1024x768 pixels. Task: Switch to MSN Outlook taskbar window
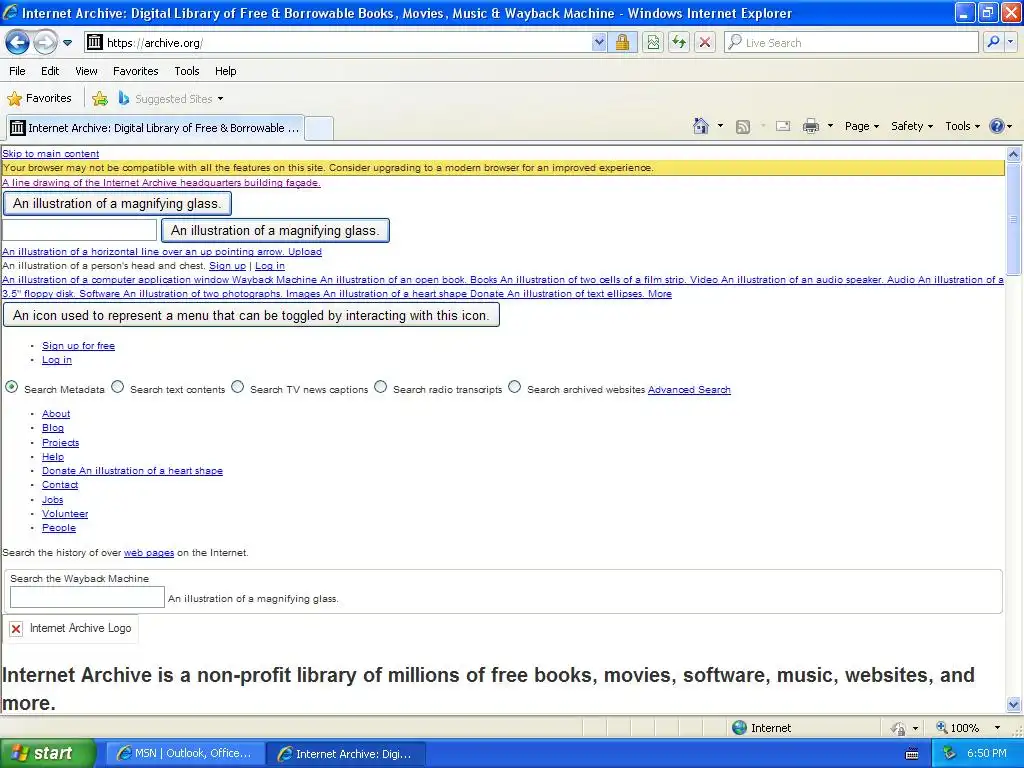(x=184, y=754)
